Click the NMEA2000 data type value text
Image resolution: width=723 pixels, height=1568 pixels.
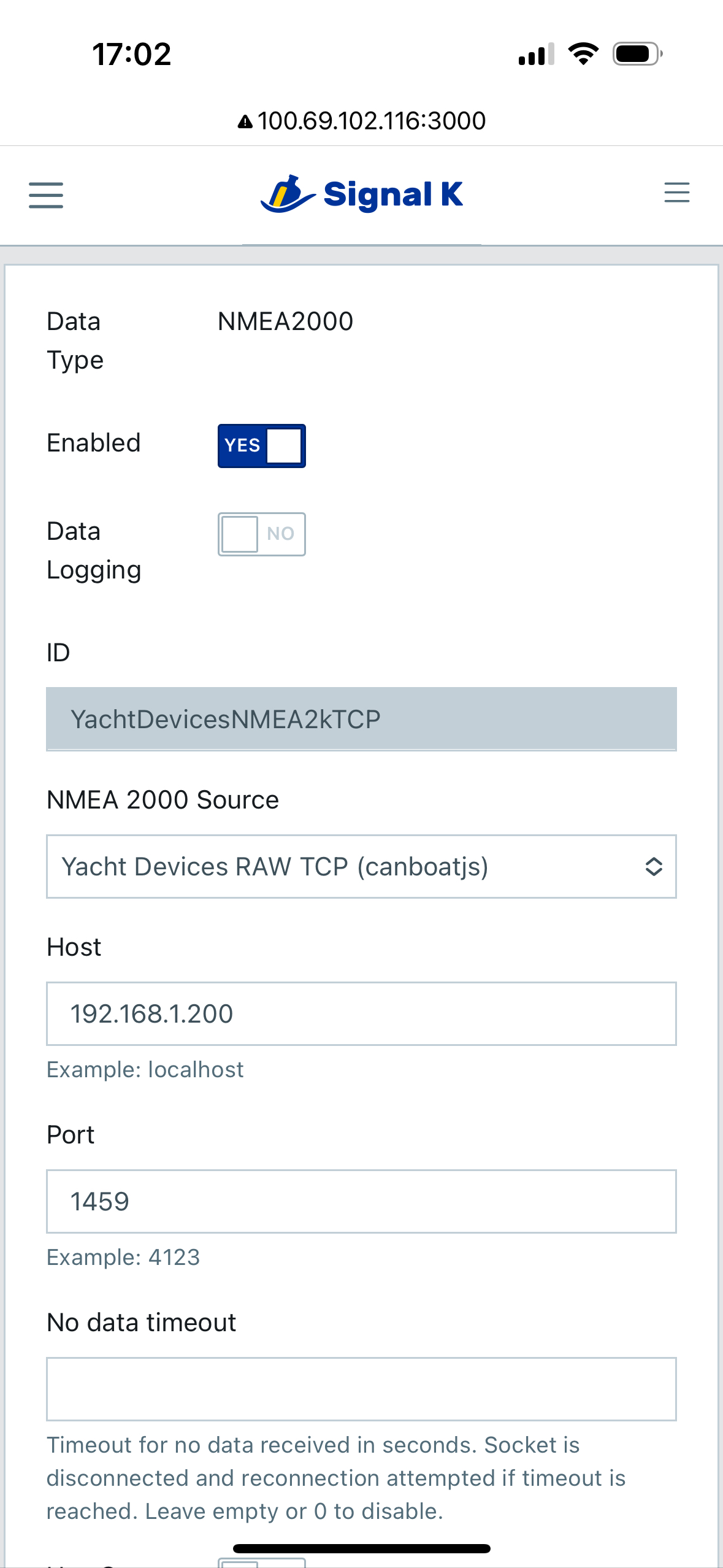point(286,321)
